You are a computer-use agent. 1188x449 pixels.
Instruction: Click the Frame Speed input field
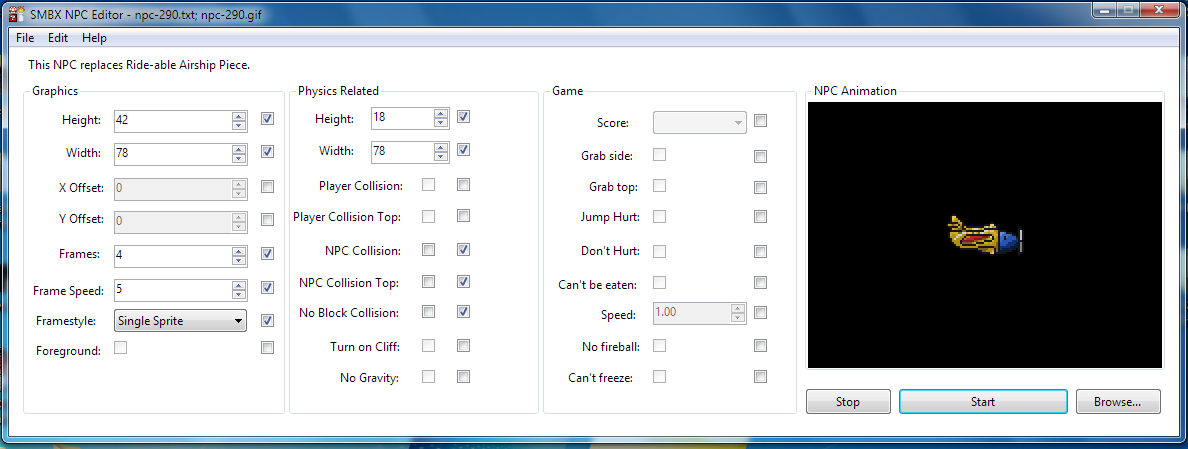click(x=173, y=288)
